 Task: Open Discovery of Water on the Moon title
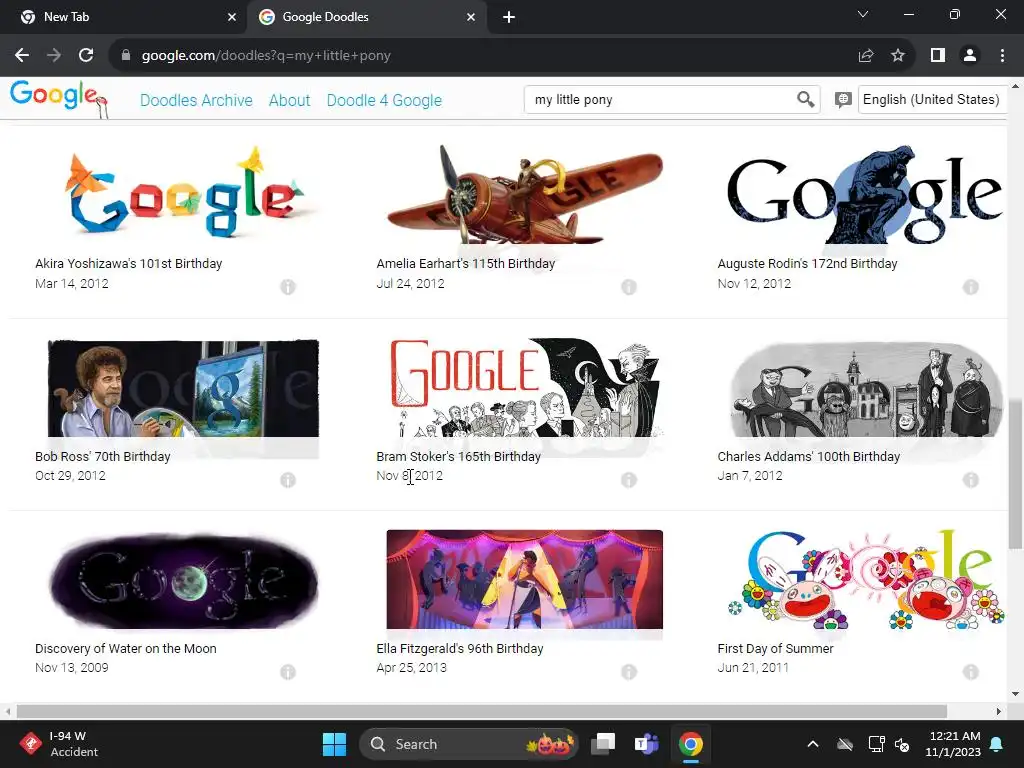tap(125, 648)
